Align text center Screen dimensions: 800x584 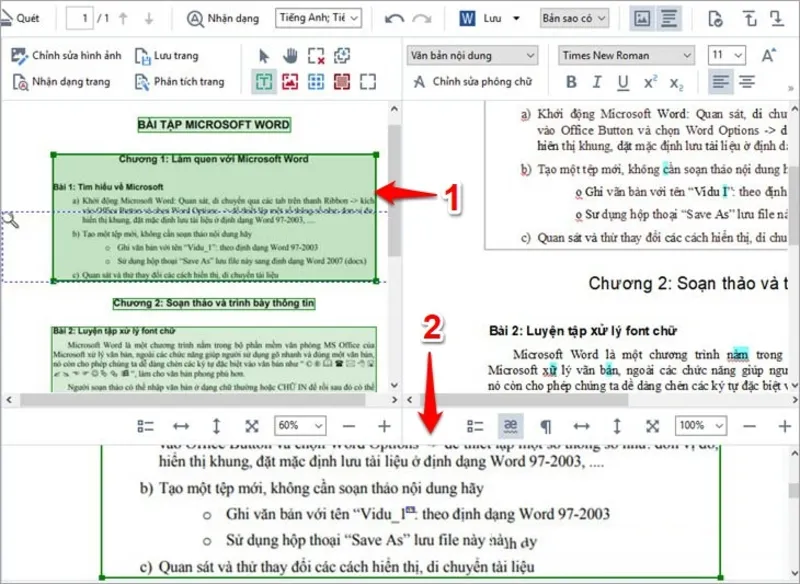coord(746,82)
